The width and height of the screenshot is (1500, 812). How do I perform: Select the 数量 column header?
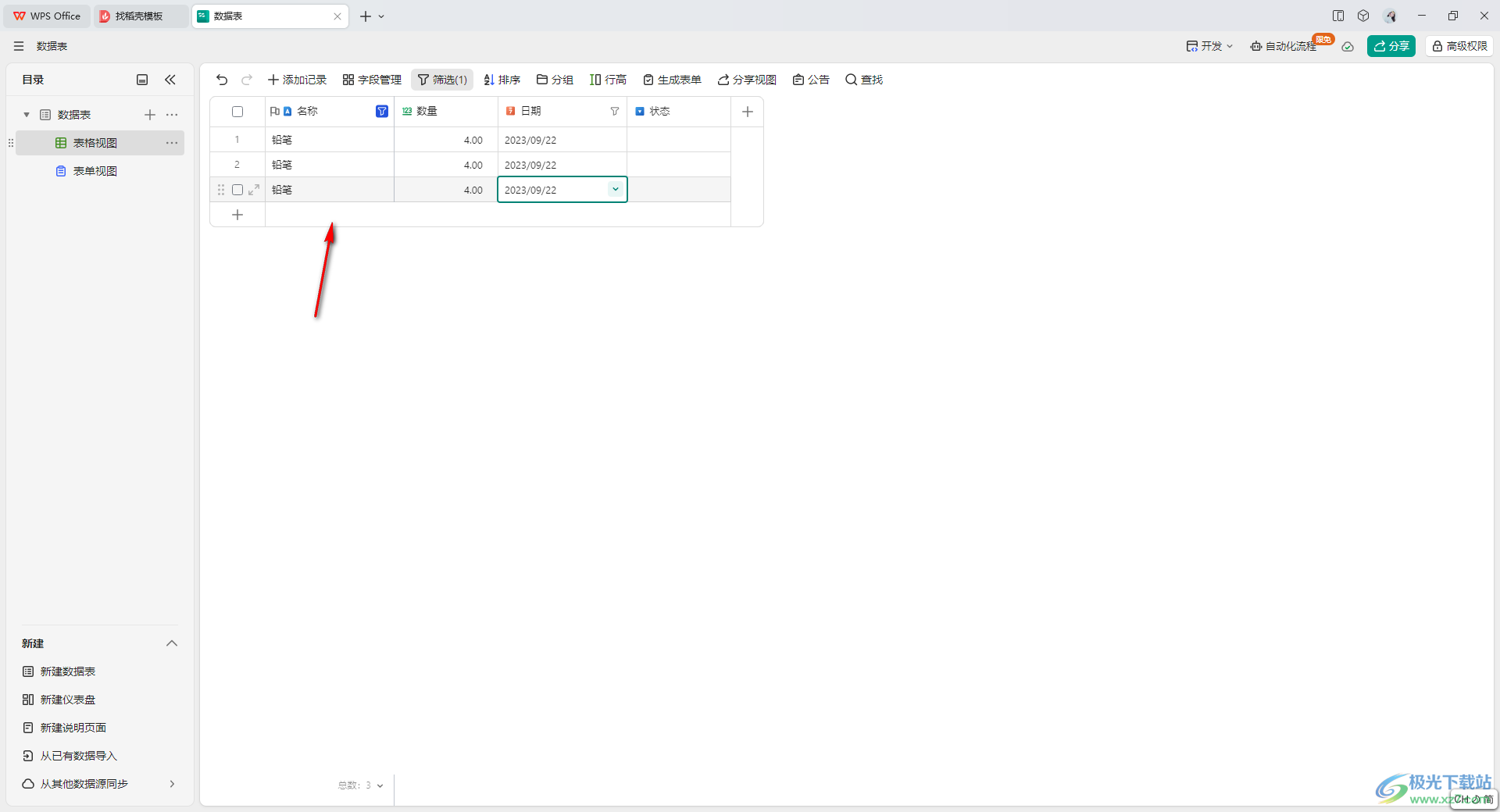pyautogui.click(x=446, y=112)
